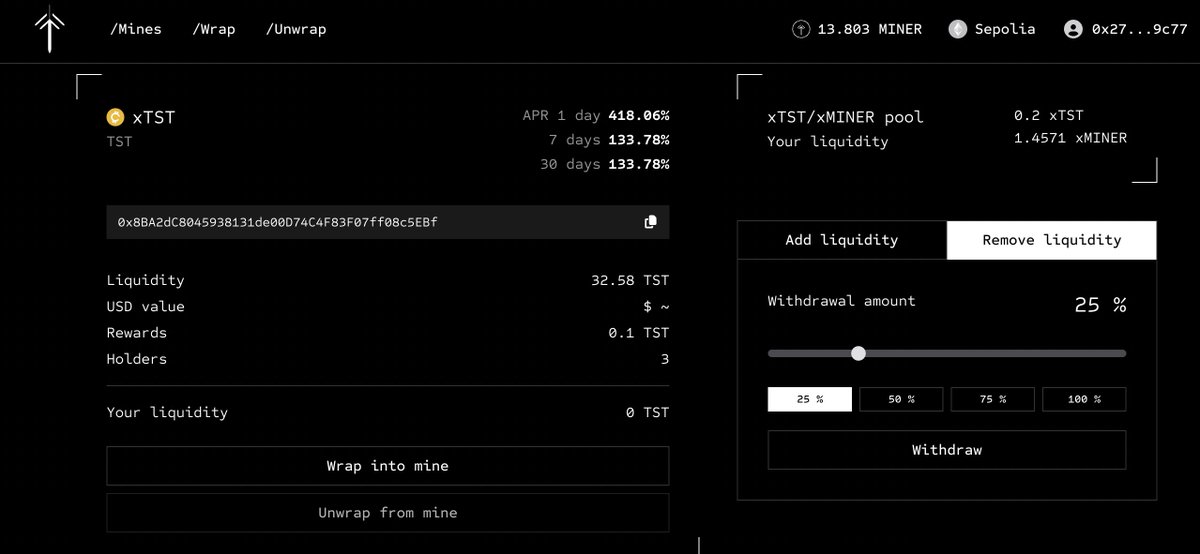Click the Rewards 0.1 TST value
The image size is (1200, 554).
point(639,333)
